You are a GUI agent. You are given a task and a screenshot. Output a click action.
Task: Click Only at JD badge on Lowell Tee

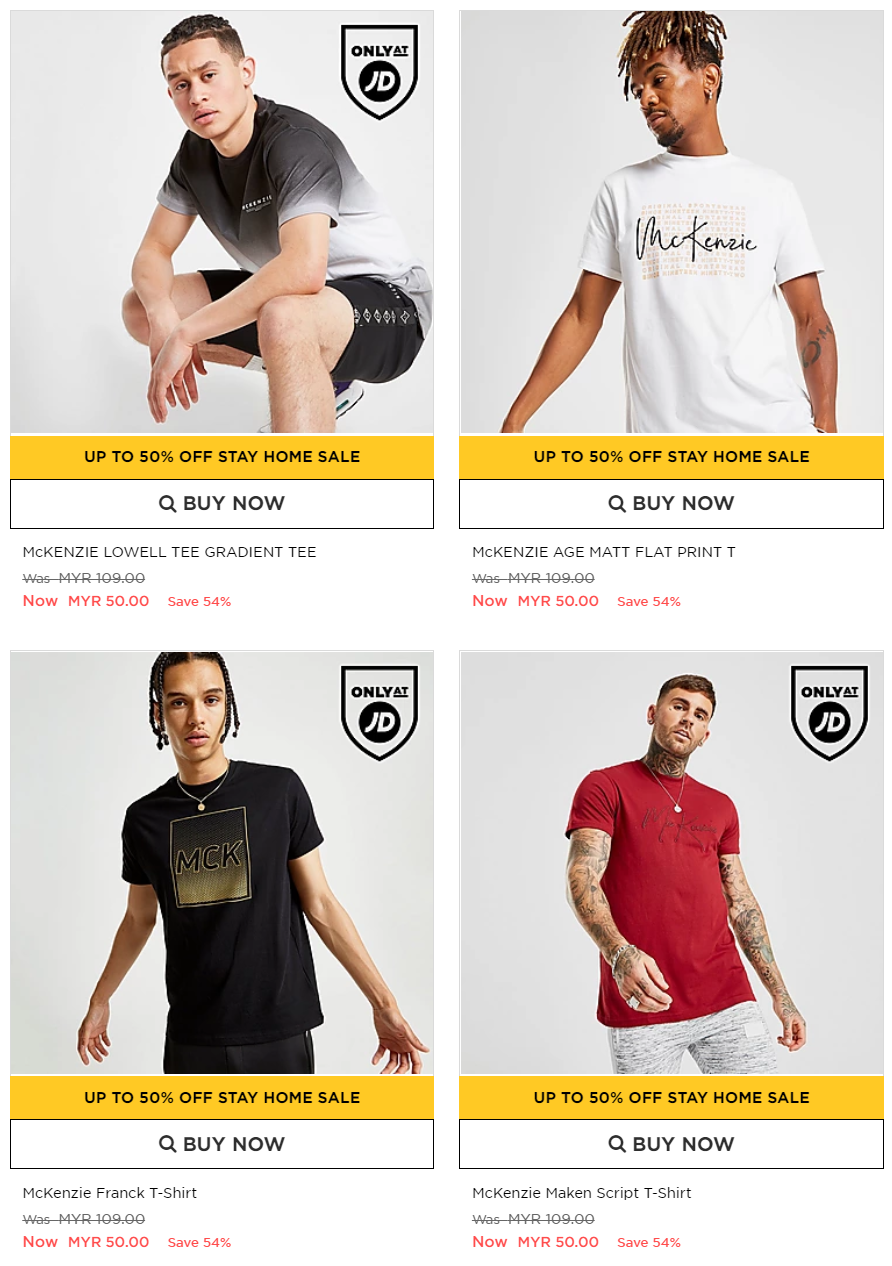(379, 72)
